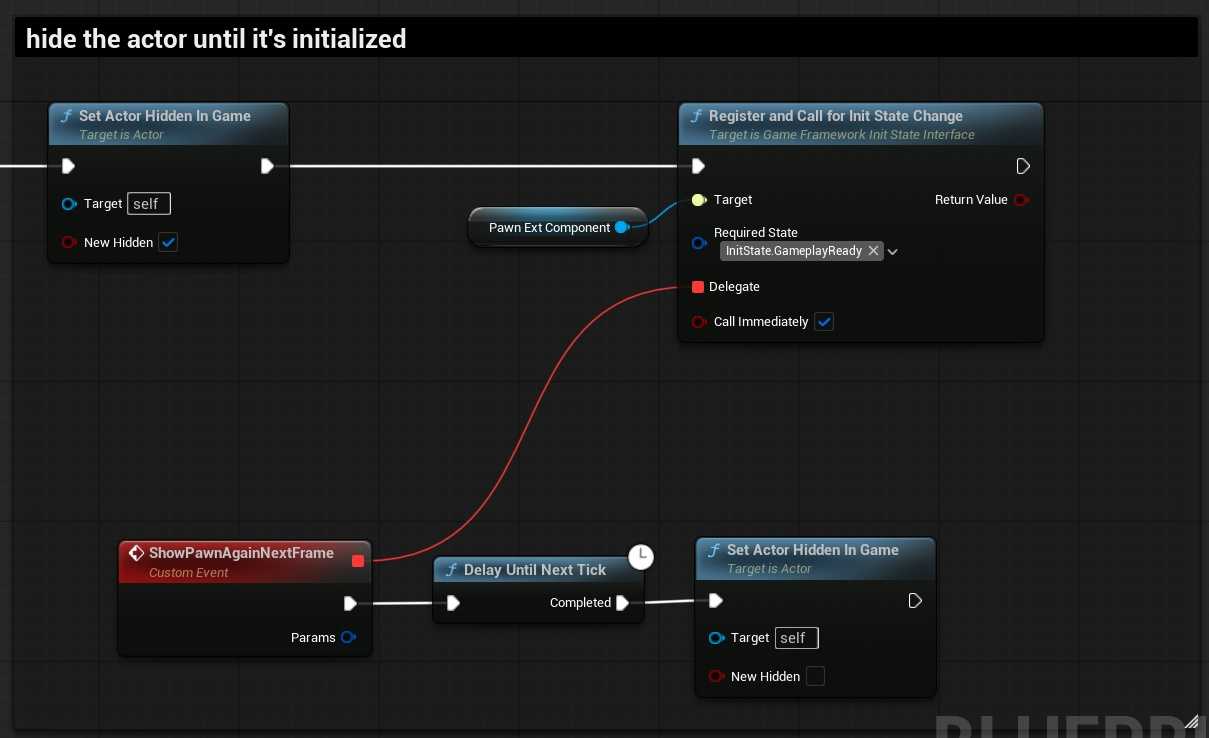Enable New Hidden on bottom Set Actor node
1209x738 pixels.
tap(816, 676)
